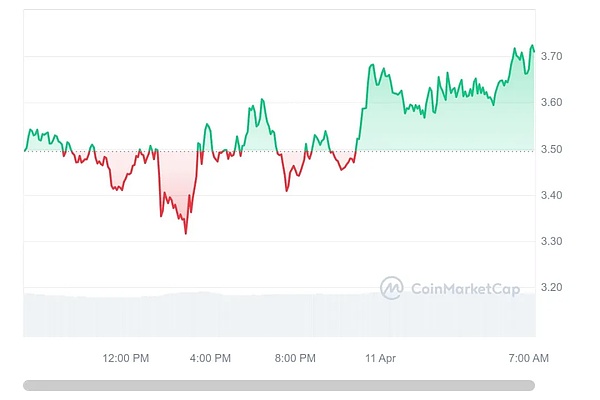The height and width of the screenshot is (400, 600).
Task: Click the lowest red dip on the price line
Action: [x=185, y=232]
